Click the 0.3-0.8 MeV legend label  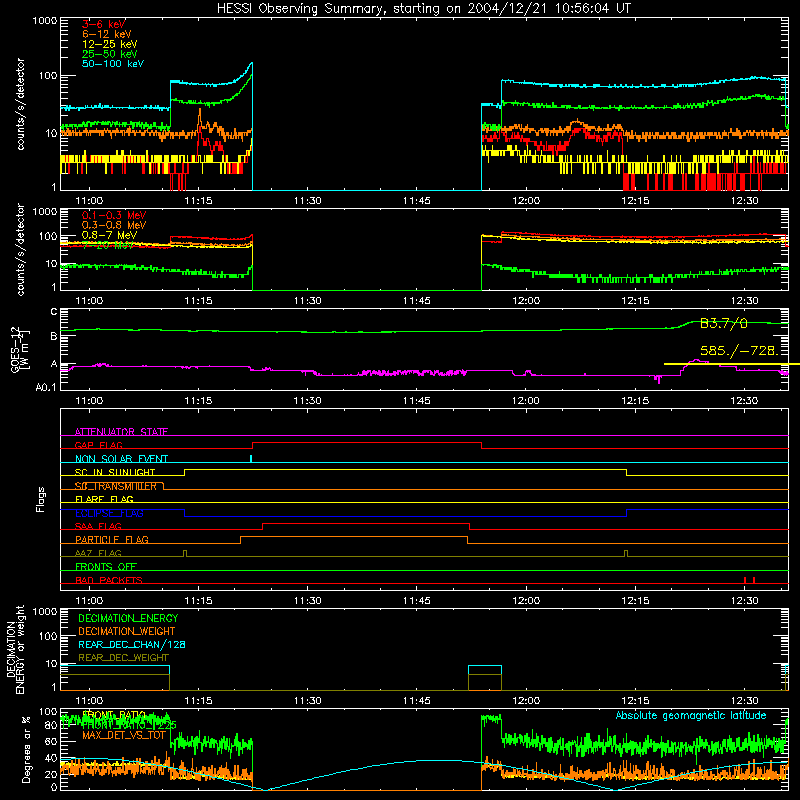pos(114,225)
